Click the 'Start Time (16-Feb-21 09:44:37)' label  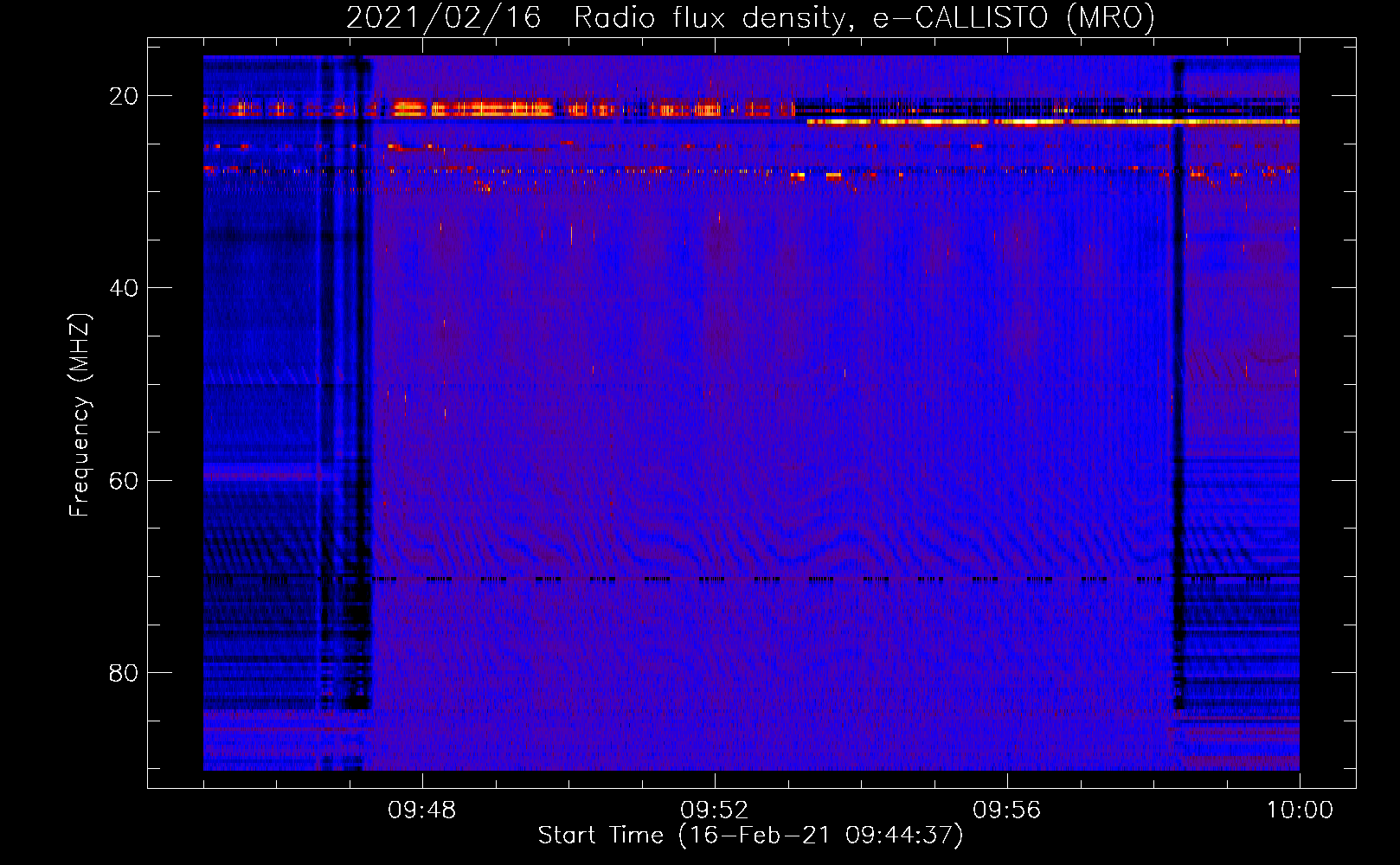click(750, 836)
